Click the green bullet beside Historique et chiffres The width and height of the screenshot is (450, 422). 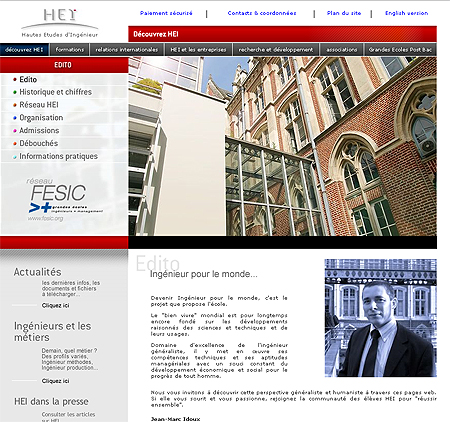coord(15,92)
